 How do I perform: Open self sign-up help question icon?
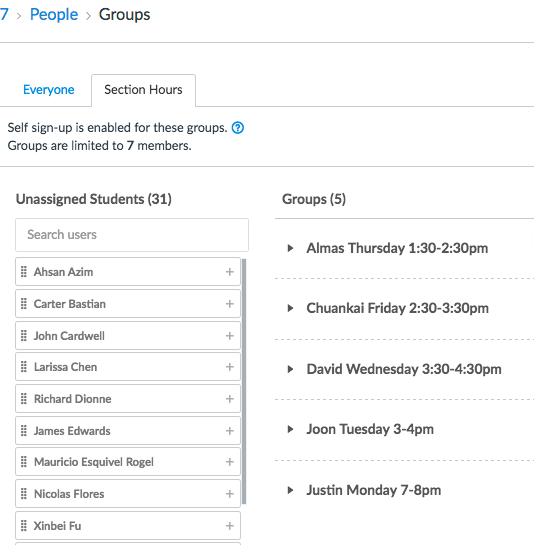238,128
